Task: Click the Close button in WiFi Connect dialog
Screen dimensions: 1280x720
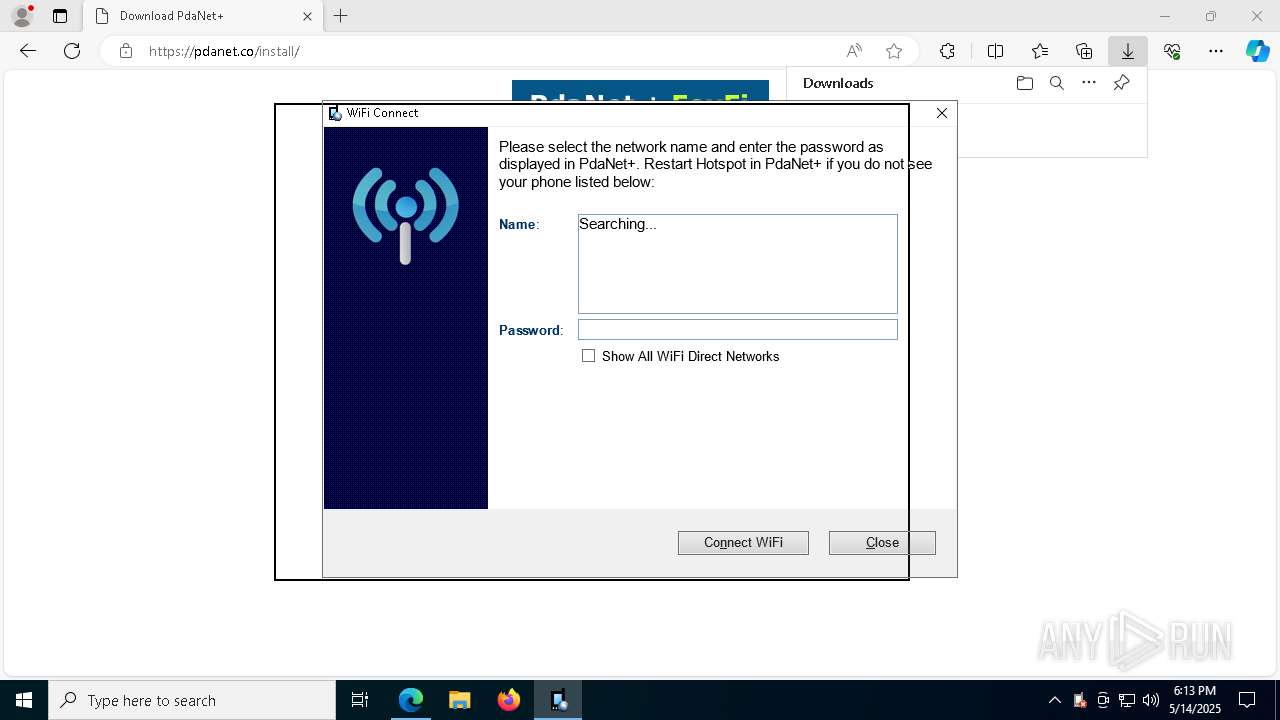Action: 882,542
